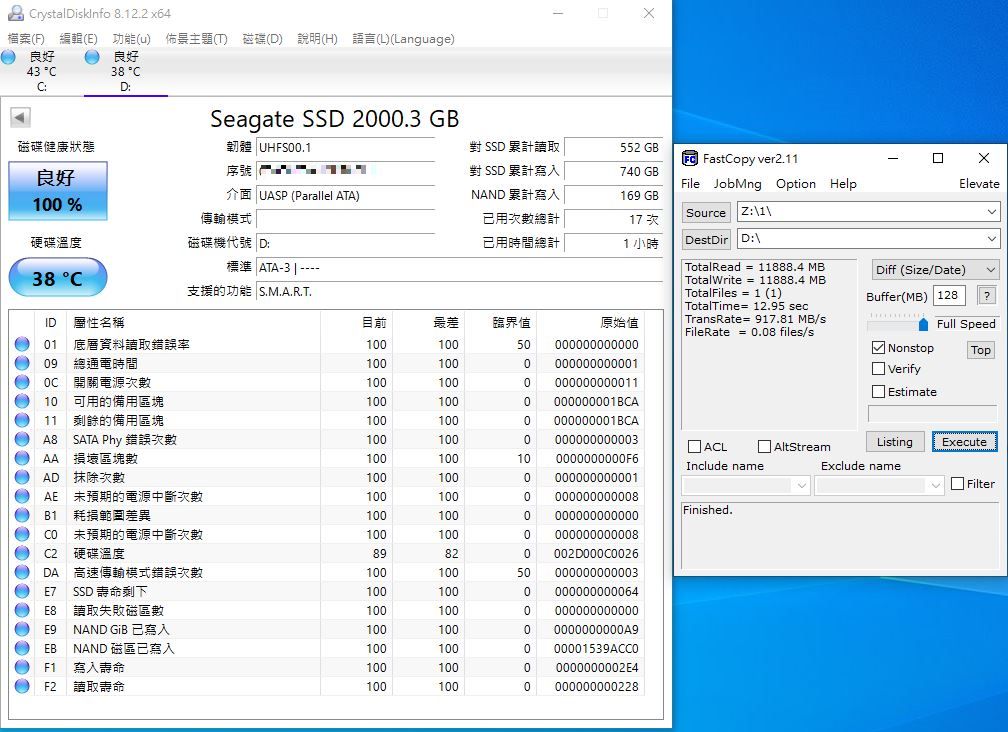Screen dimensions: 1008x732
Task: Click the Elevate link in FastCopy
Action: [x=979, y=184]
